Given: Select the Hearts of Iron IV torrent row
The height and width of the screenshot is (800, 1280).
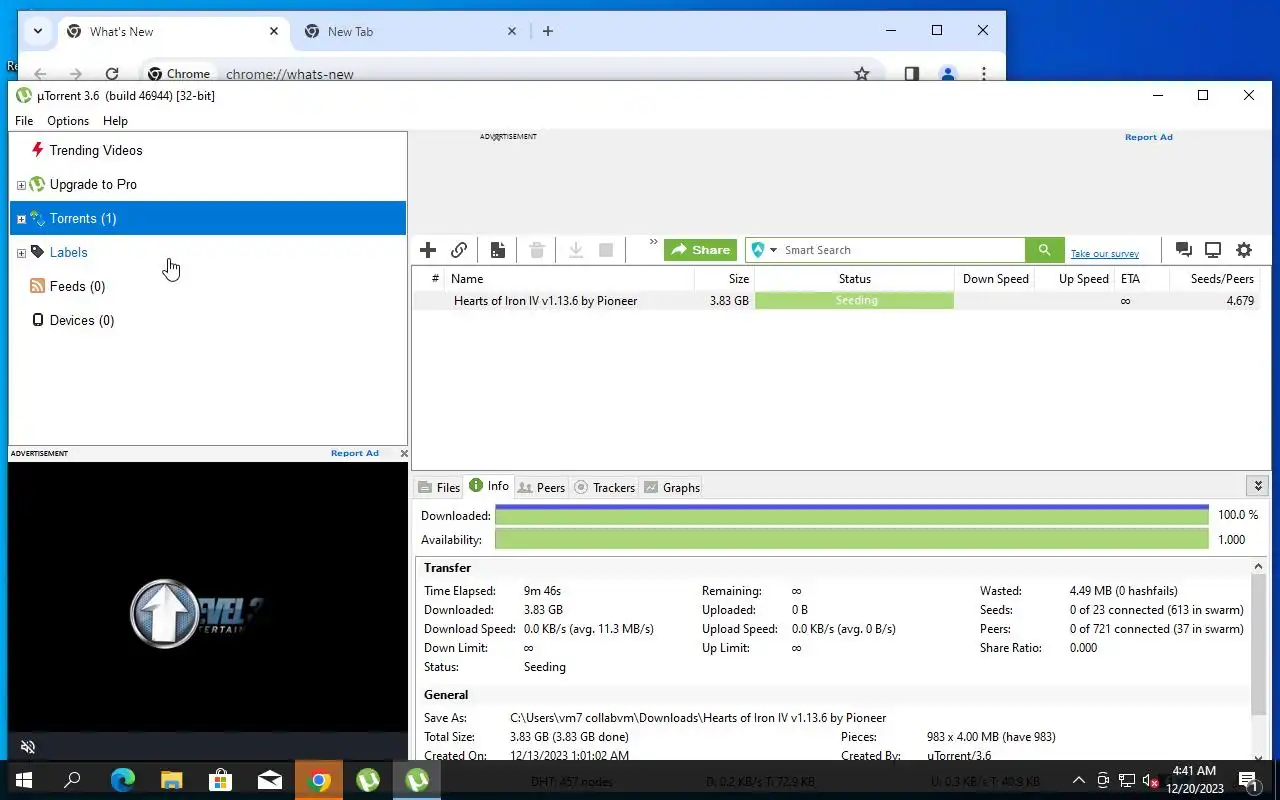Looking at the screenshot, I should pos(836,301).
